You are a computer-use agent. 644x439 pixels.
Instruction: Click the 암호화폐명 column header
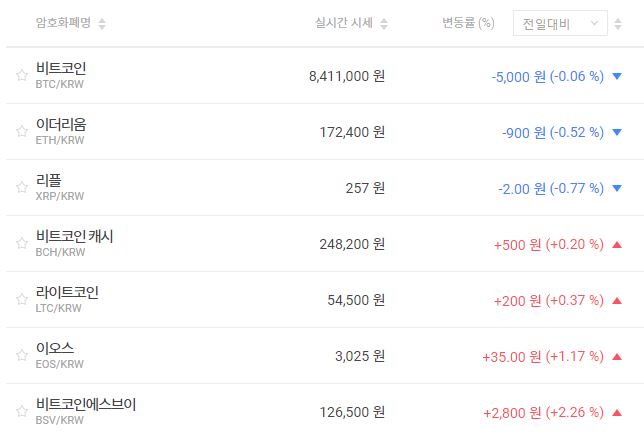[63, 23]
